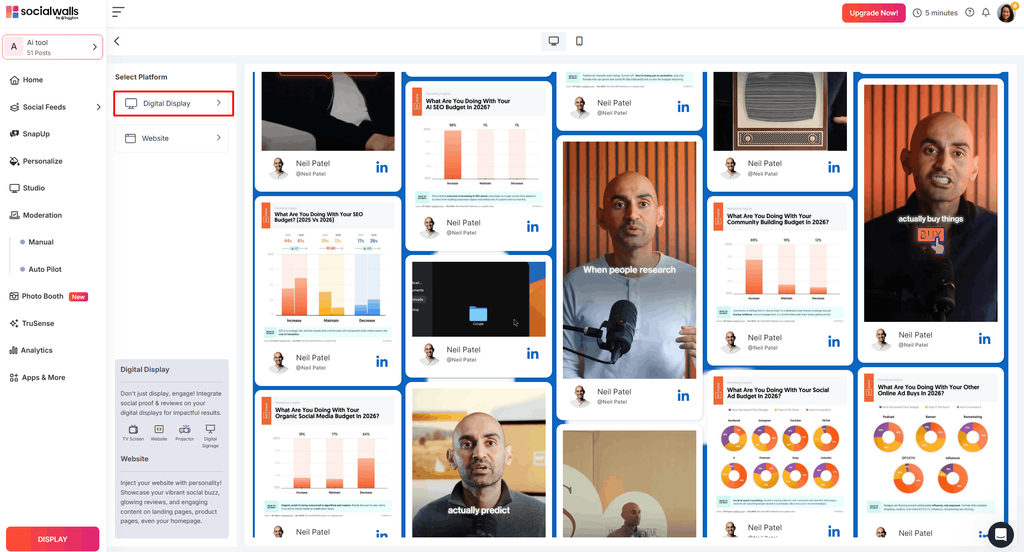Select the Website platform option

coord(172,138)
